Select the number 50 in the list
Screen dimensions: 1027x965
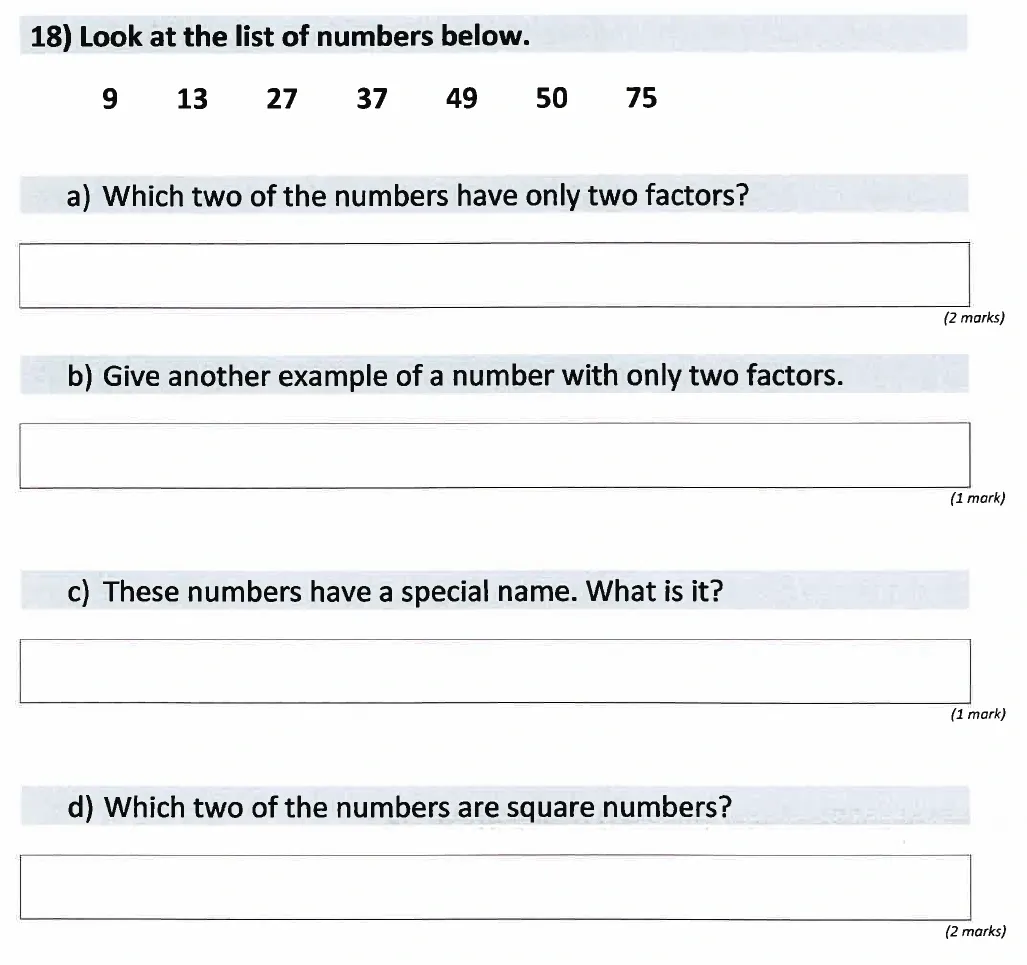click(x=551, y=98)
